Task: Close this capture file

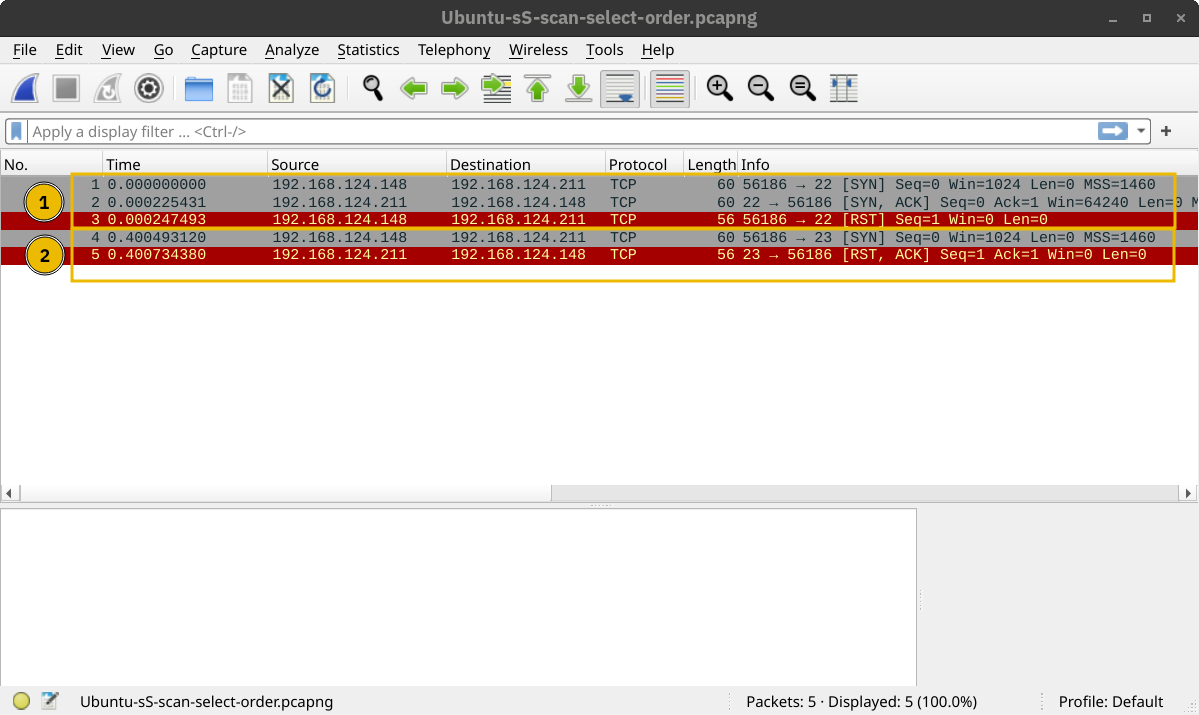Action: 281,88
